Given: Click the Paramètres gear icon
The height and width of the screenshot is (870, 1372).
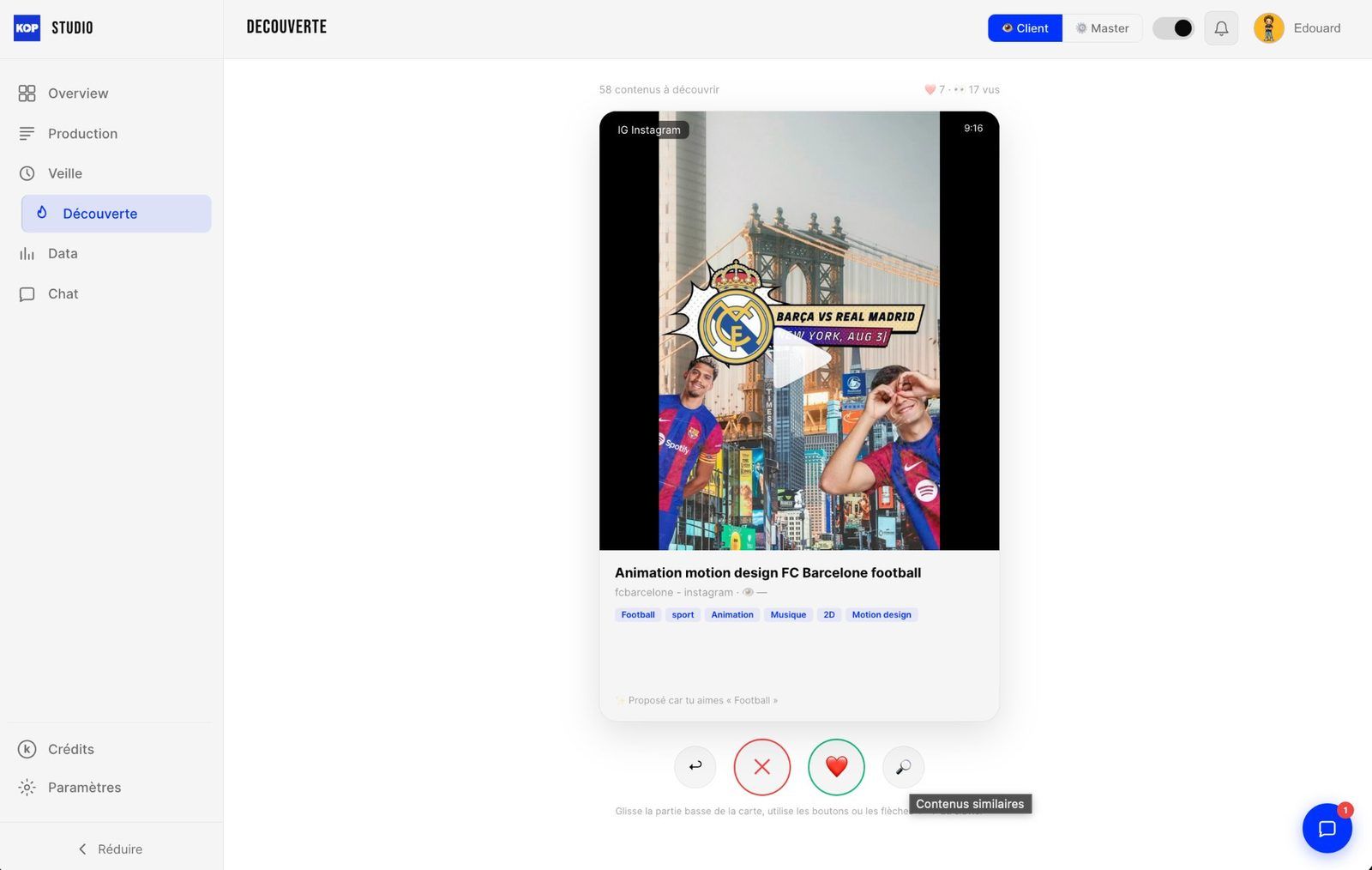Looking at the screenshot, I should 27,788.
